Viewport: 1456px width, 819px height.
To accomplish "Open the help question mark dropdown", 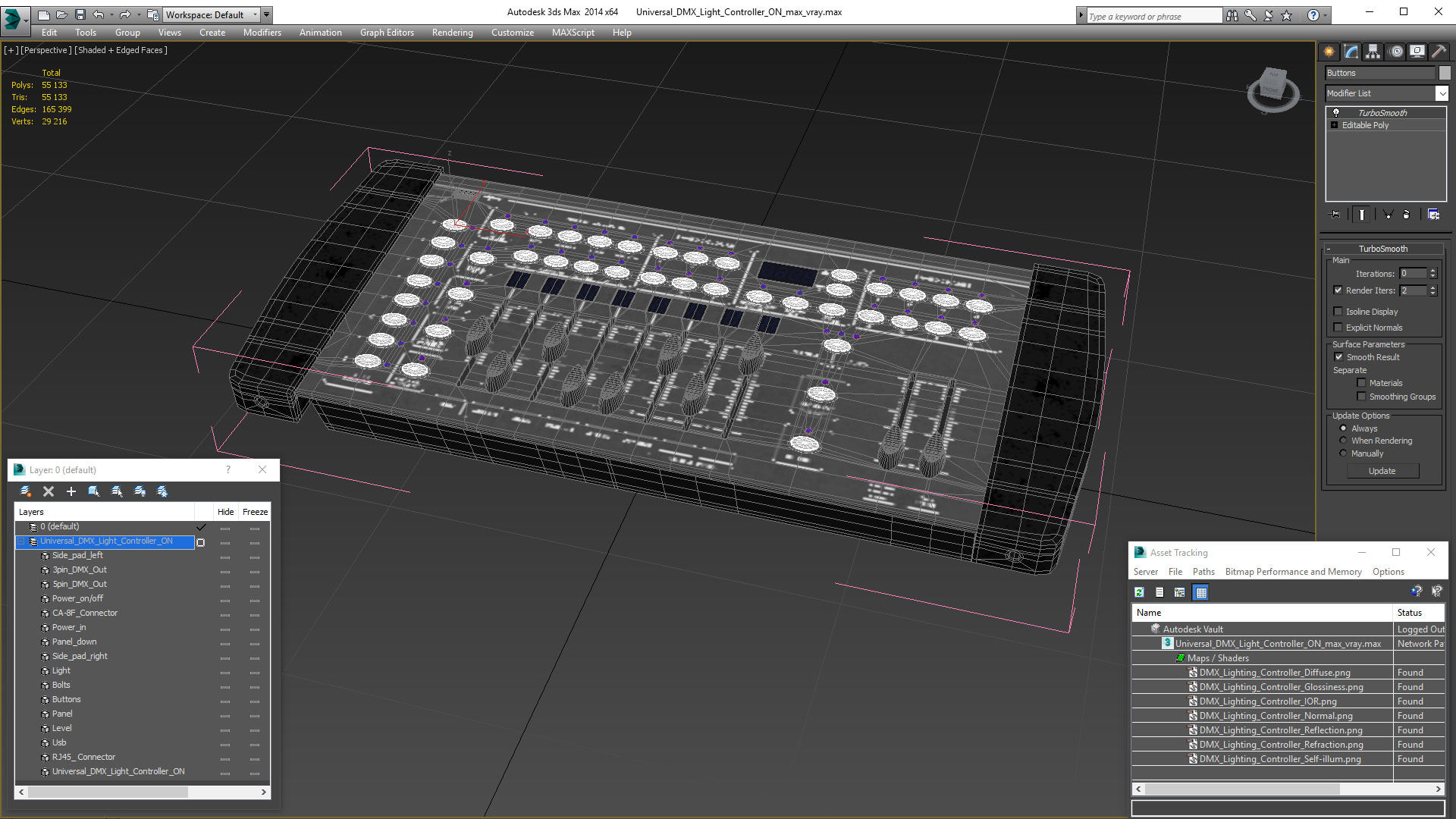I will (x=1326, y=15).
